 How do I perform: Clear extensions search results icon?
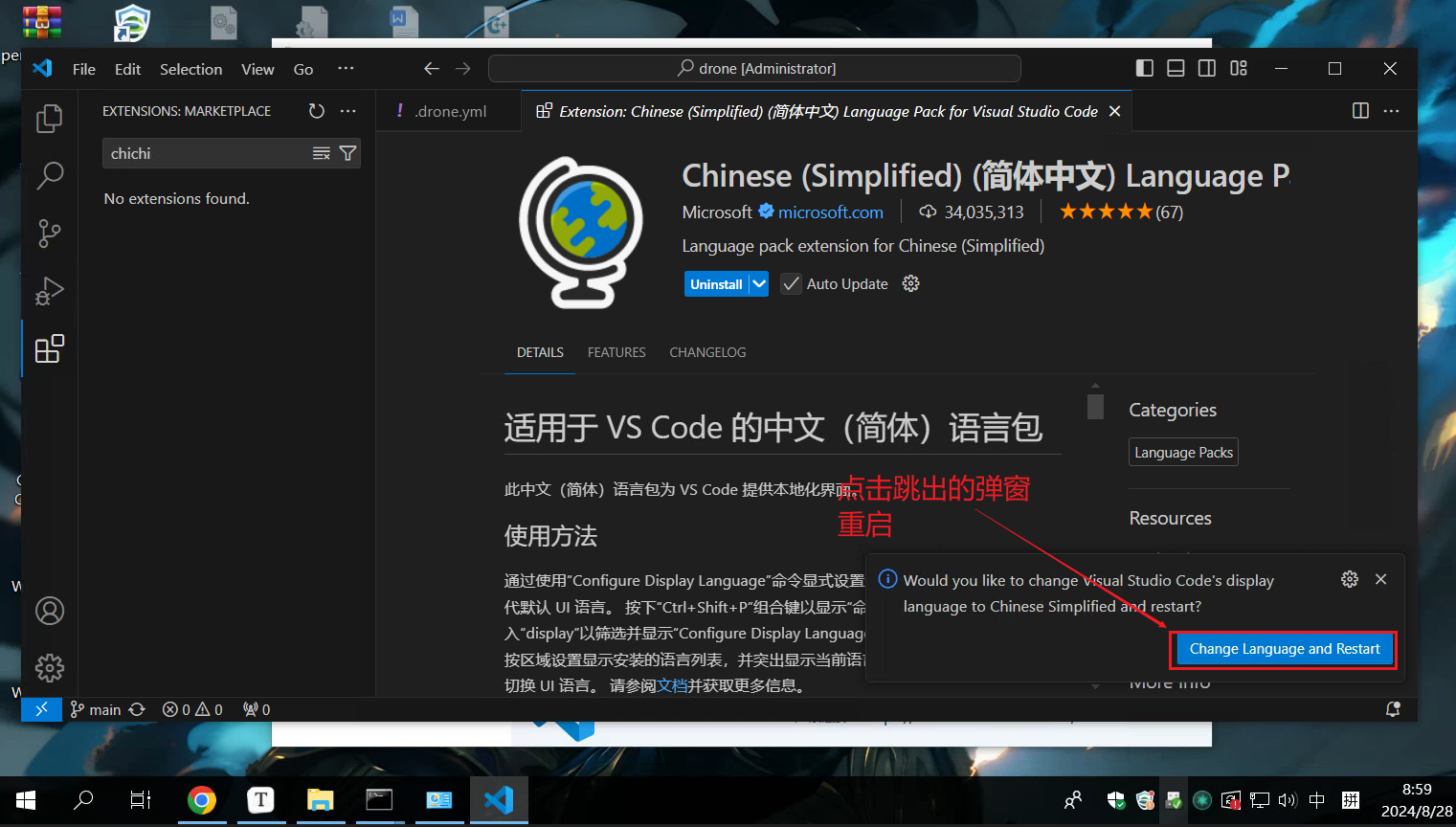321,153
